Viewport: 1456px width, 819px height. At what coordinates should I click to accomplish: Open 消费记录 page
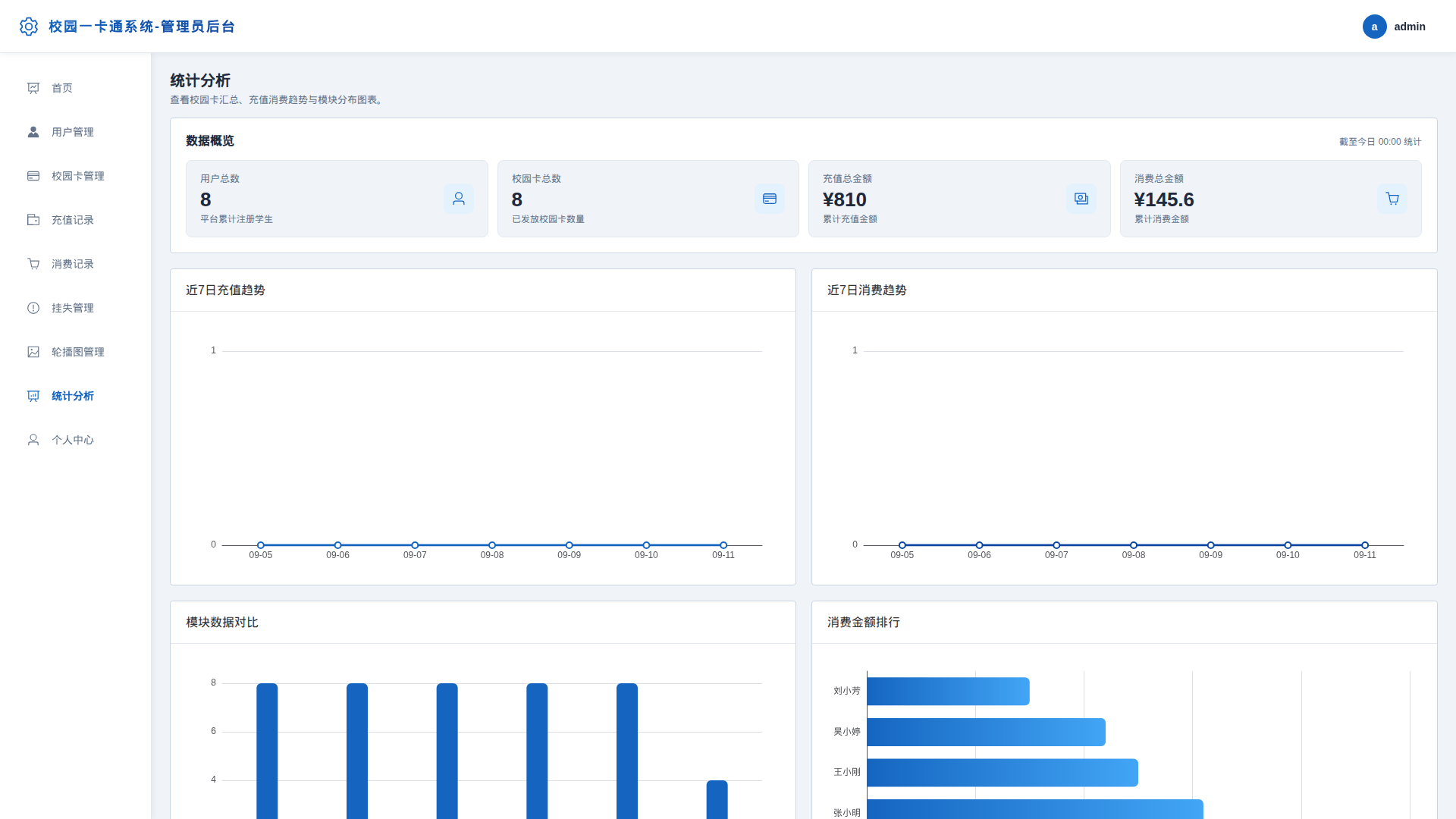pyautogui.click(x=76, y=264)
